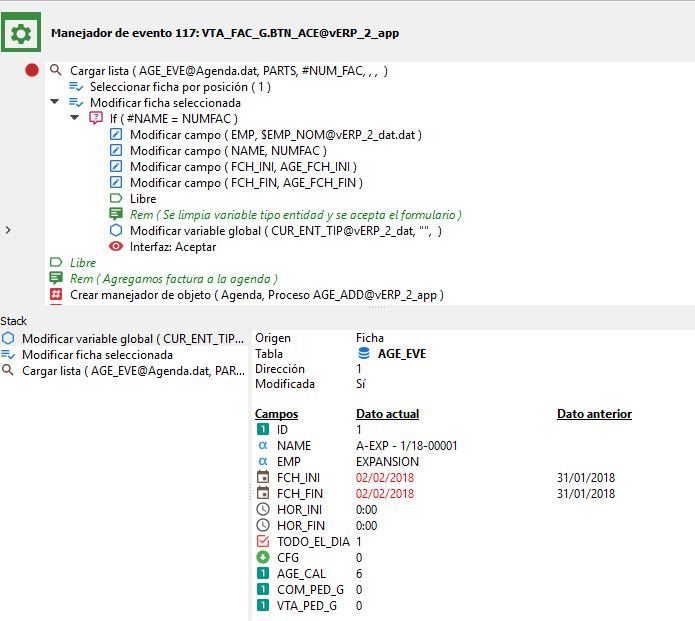Screen dimensions: 695x621
Task: Click the Campos column header
Action: [276, 414]
